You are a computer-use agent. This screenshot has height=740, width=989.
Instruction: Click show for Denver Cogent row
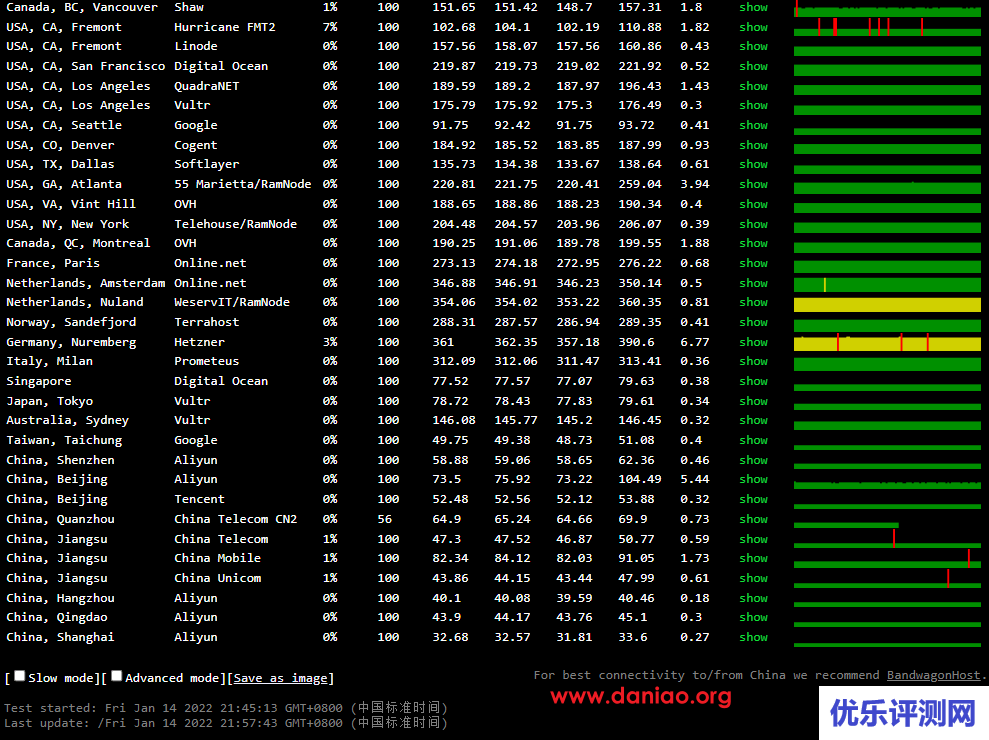coord(754,145)
